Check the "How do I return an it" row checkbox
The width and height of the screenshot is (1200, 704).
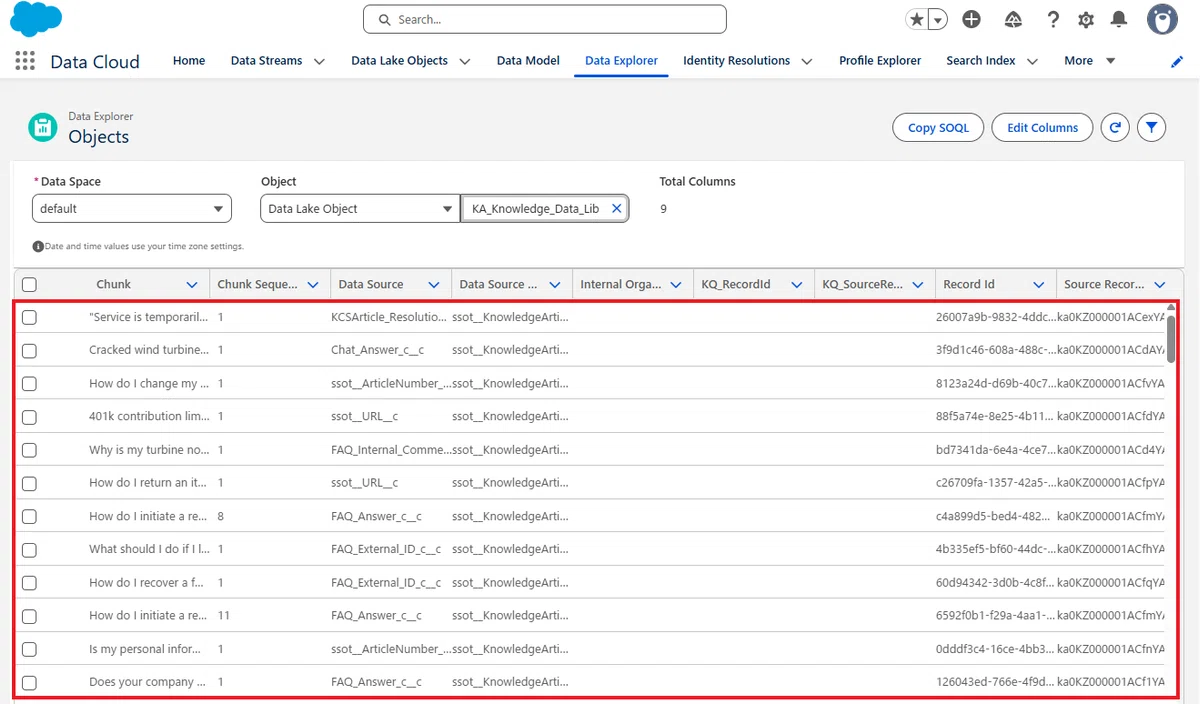pos(29,483)
